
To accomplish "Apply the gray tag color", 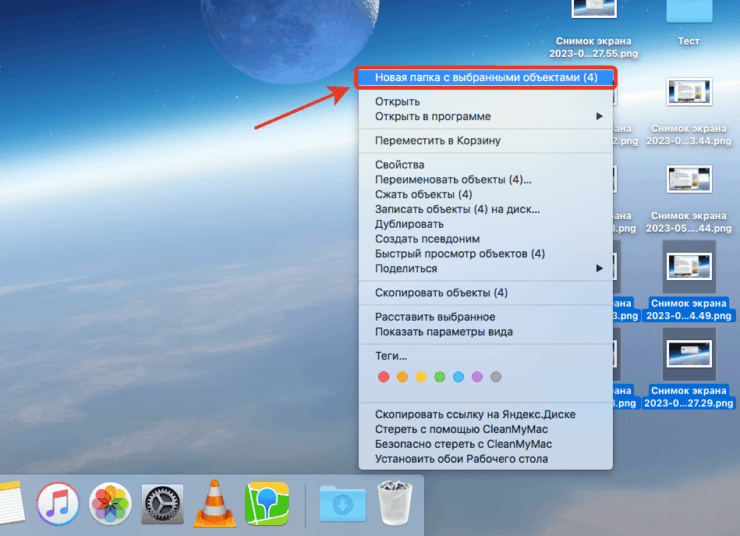I will pos(496,377).
